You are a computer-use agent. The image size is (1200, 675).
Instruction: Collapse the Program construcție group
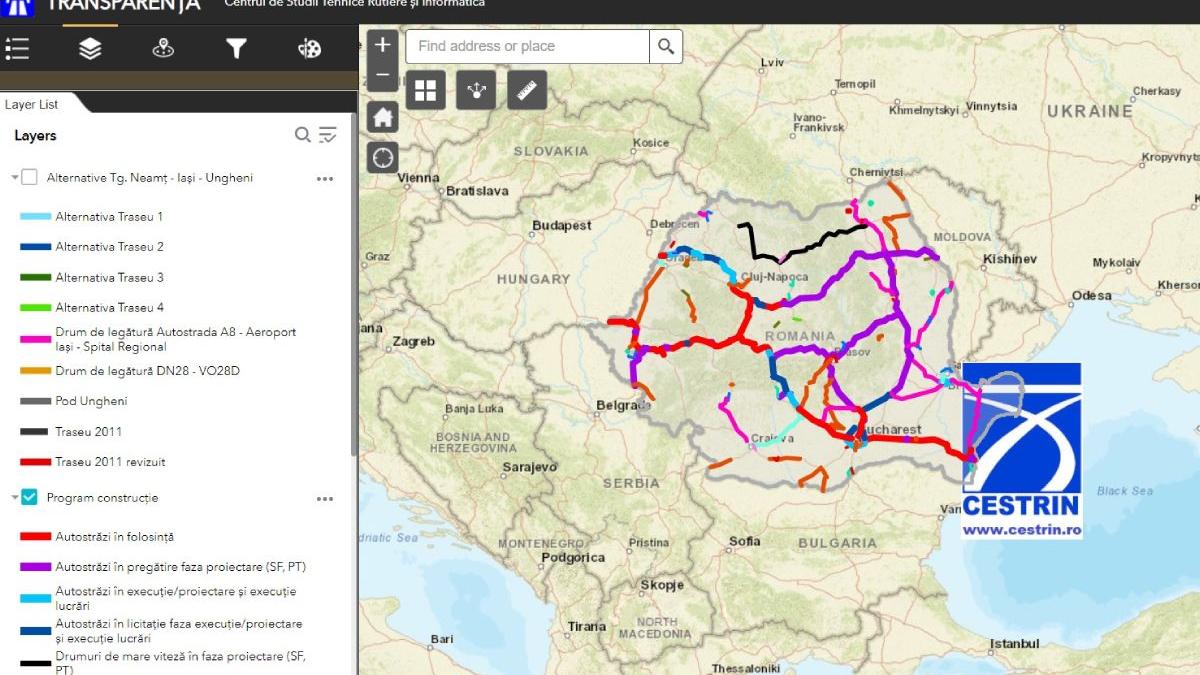coord(12,498)
